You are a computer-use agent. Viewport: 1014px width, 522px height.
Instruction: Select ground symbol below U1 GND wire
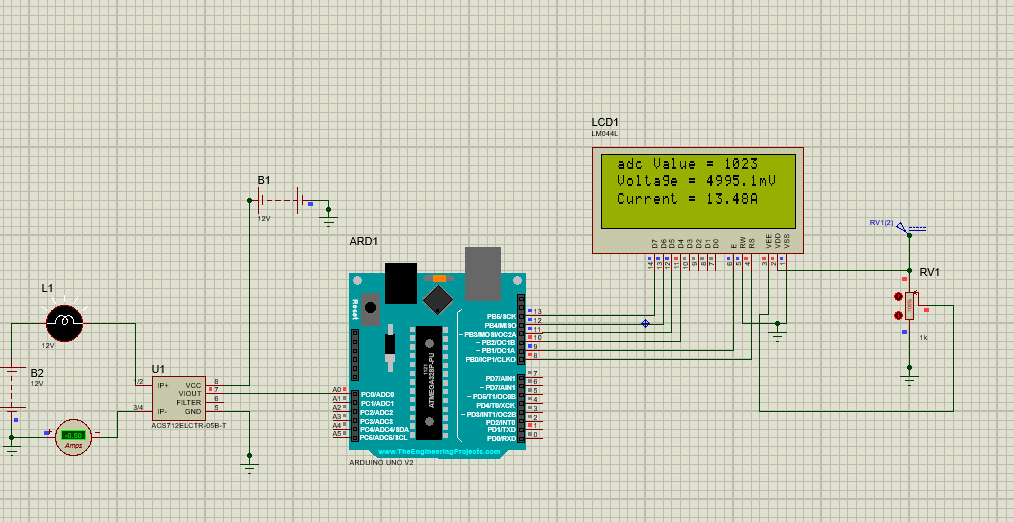[x=250, y=467]
